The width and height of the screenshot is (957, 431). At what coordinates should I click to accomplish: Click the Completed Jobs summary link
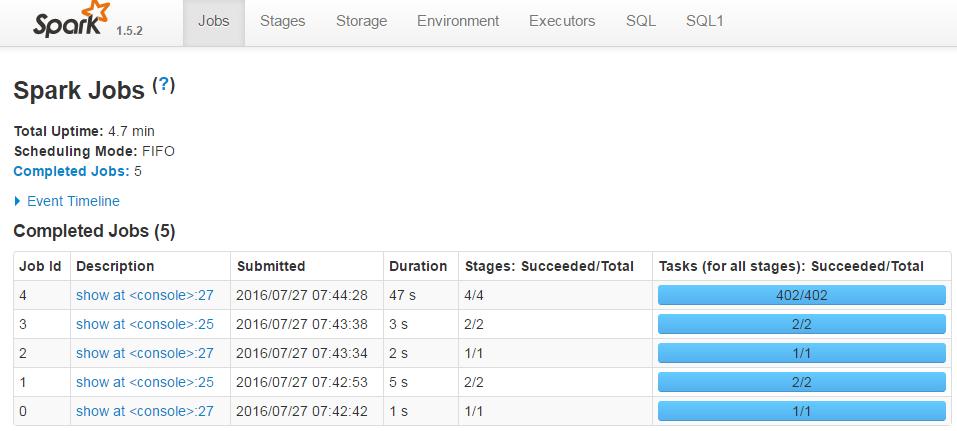(x=71, y=171)
